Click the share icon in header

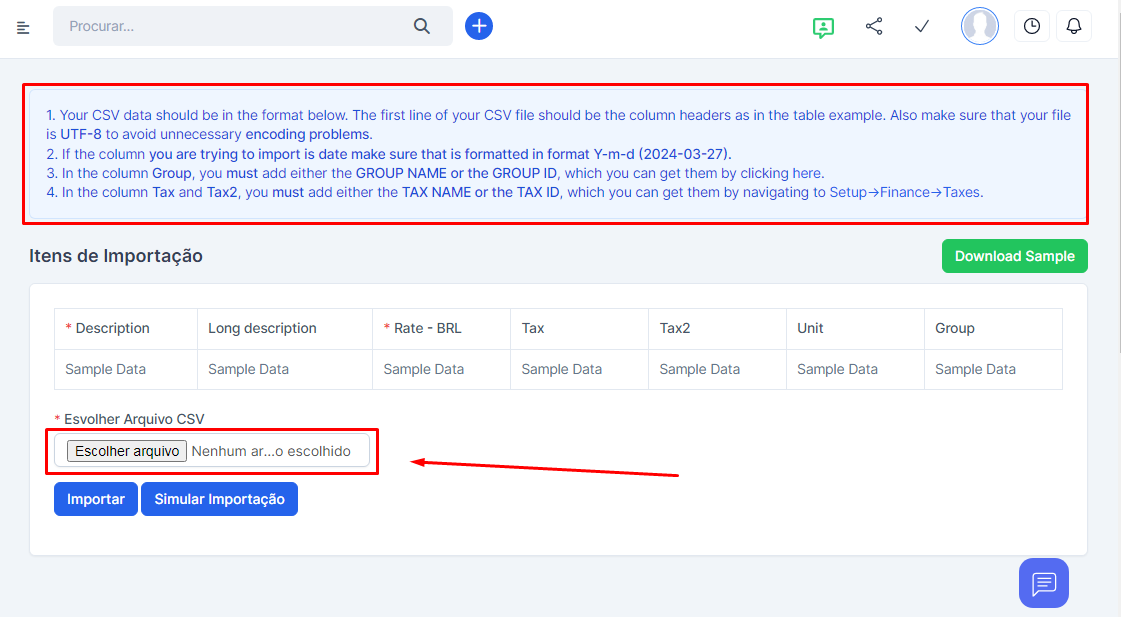click(x=874, y=27)
